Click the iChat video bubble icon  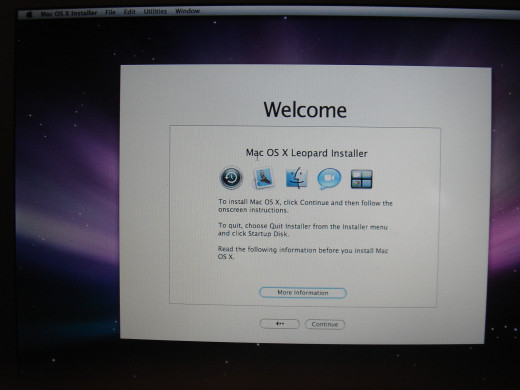(x=329, y=178)
